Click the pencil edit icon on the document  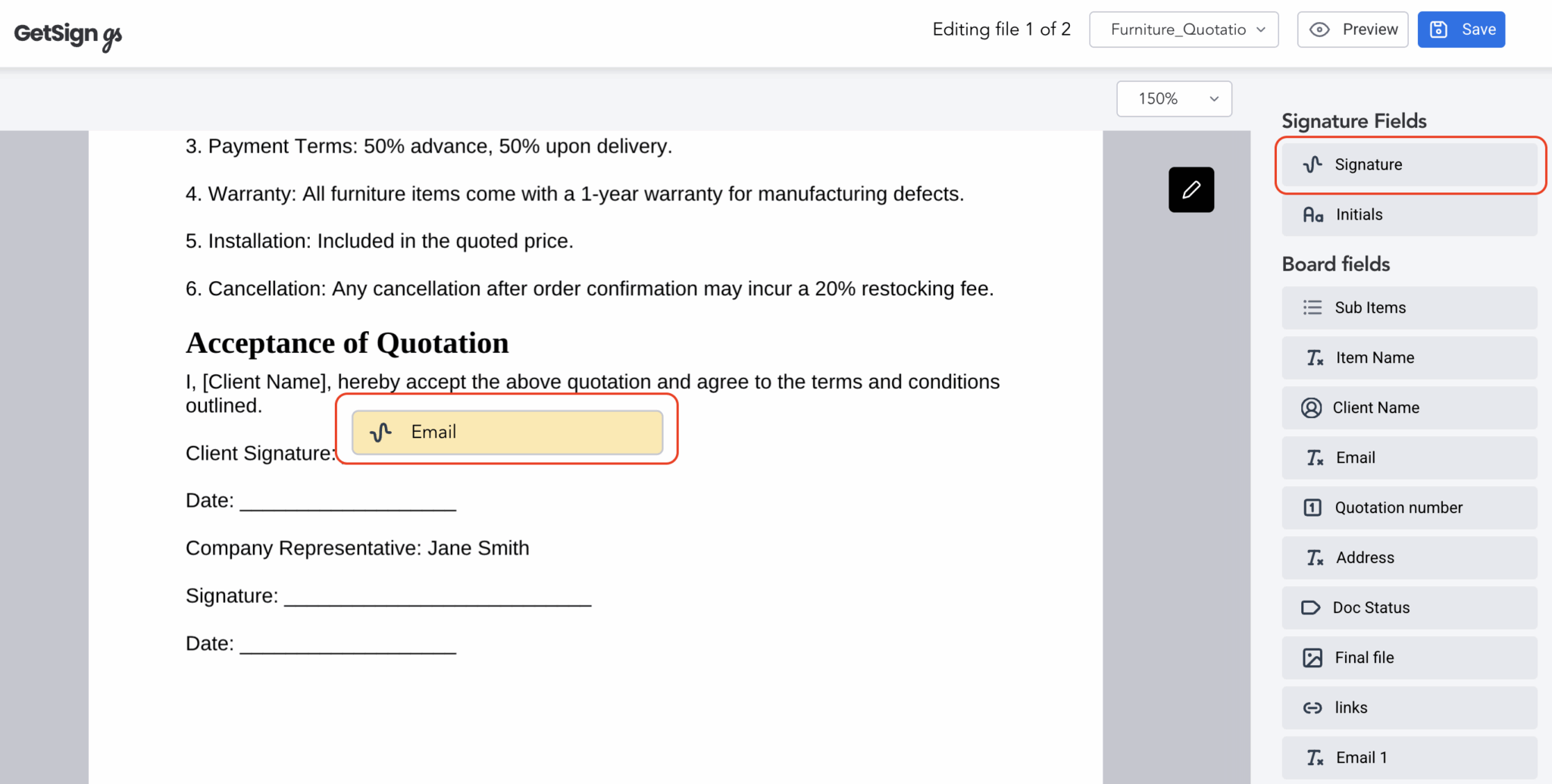tap(1191, 189)
